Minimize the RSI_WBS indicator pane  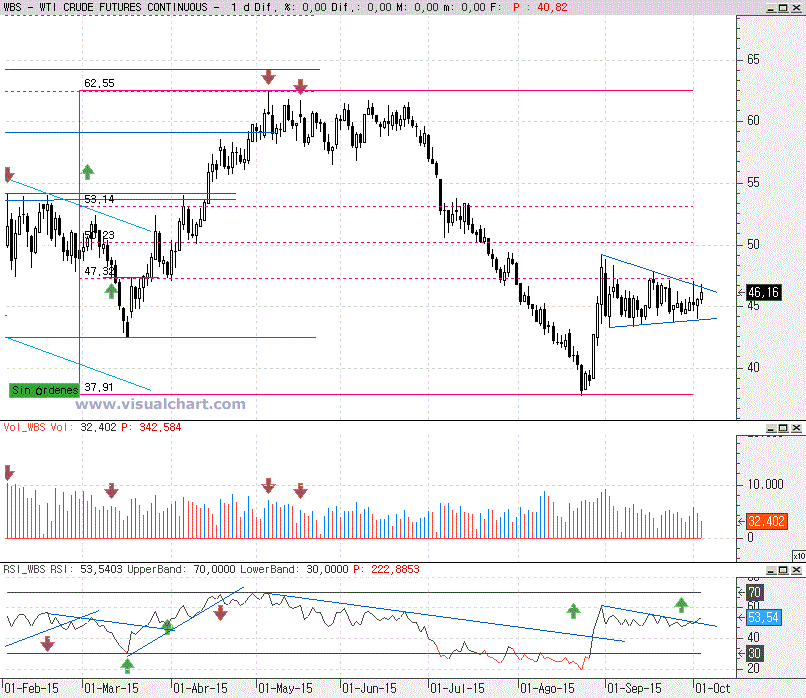point(771,570)
